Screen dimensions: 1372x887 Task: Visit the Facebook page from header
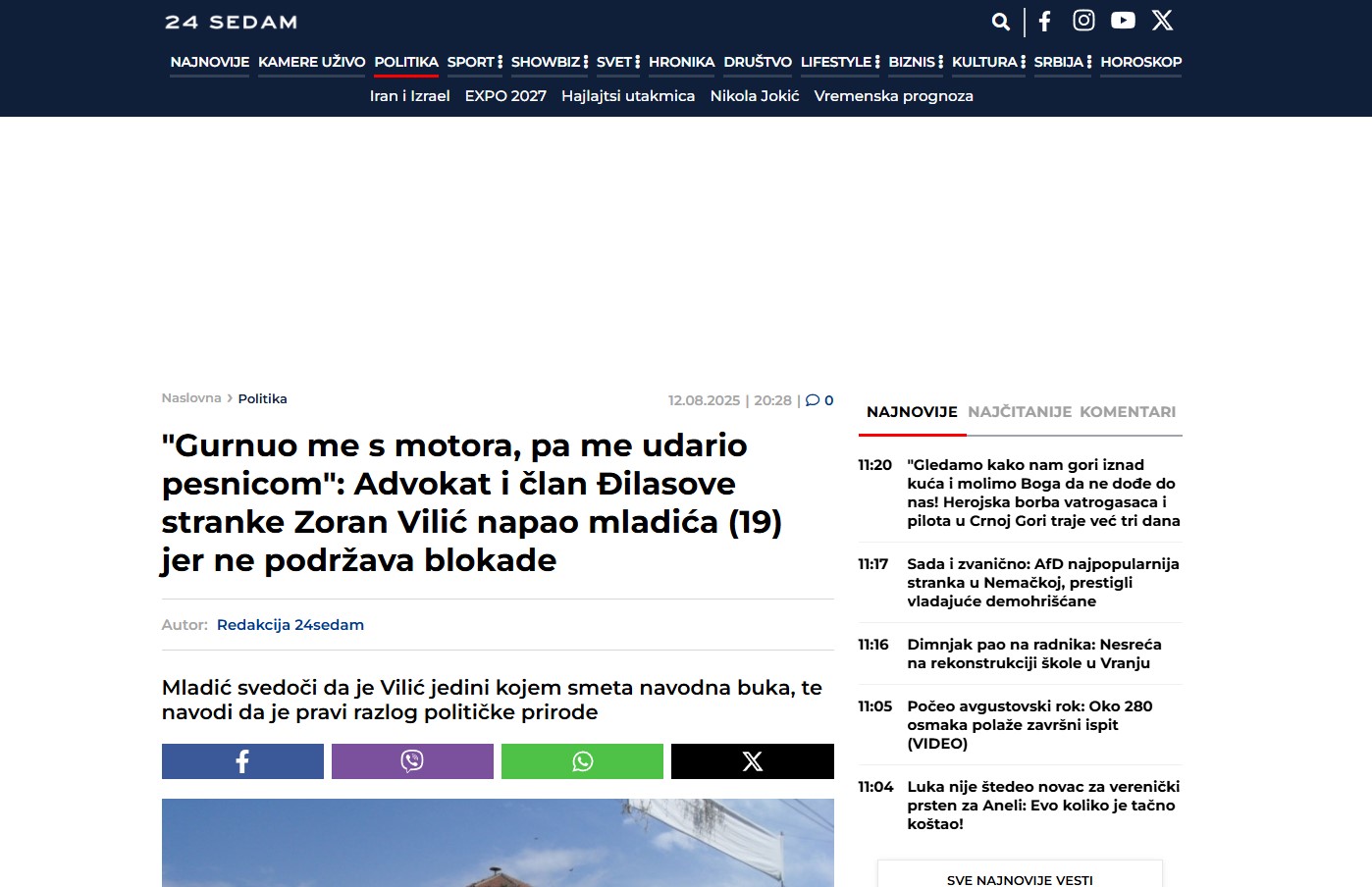[1045, 22]
